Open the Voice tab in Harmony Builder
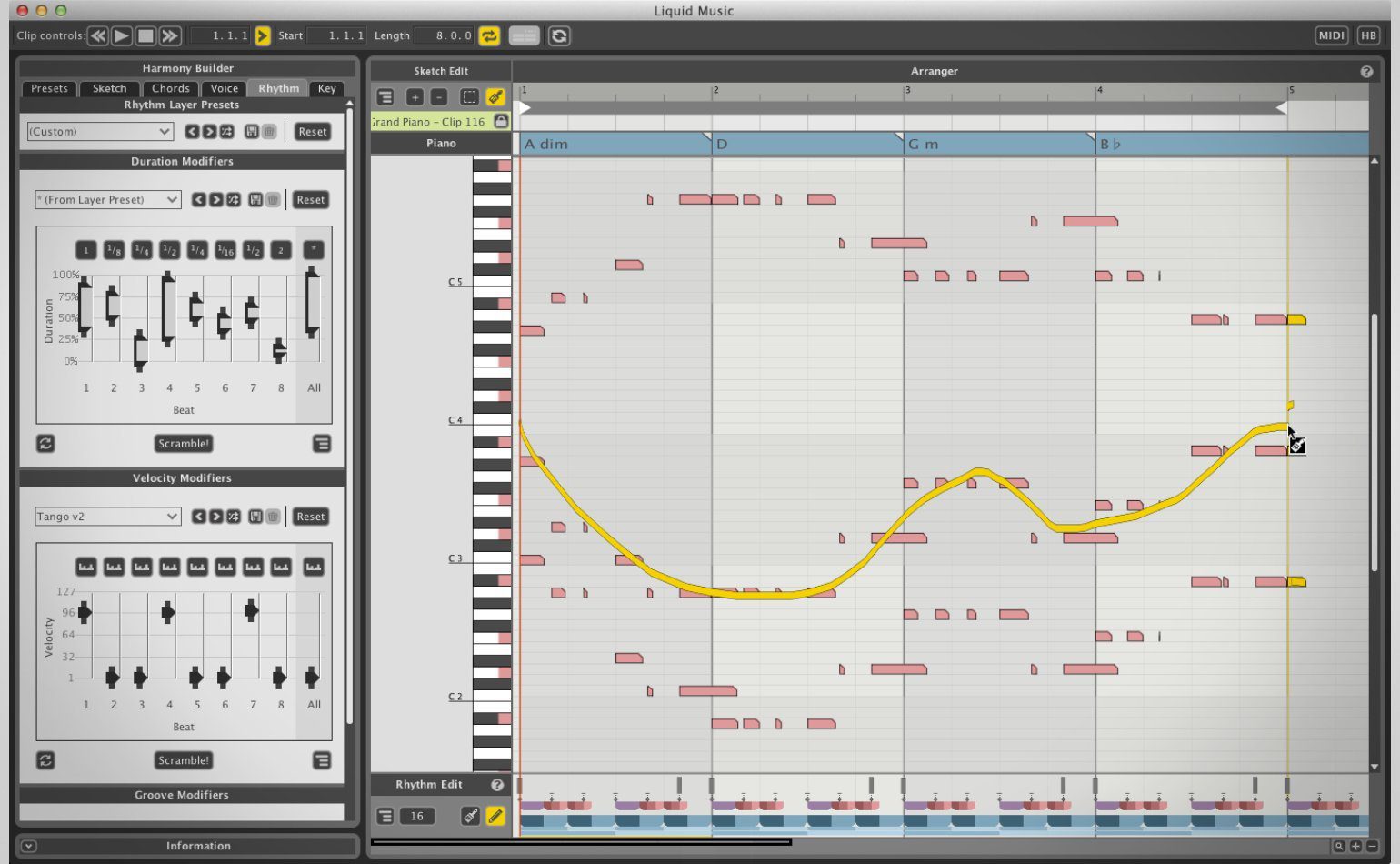This screenshot has height=864, width=1400. (x=224, y=89)
